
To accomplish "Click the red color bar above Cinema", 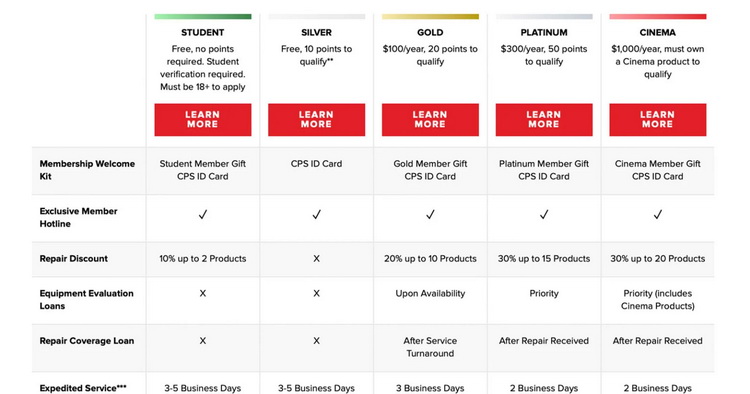I will [x=658, y=17].
